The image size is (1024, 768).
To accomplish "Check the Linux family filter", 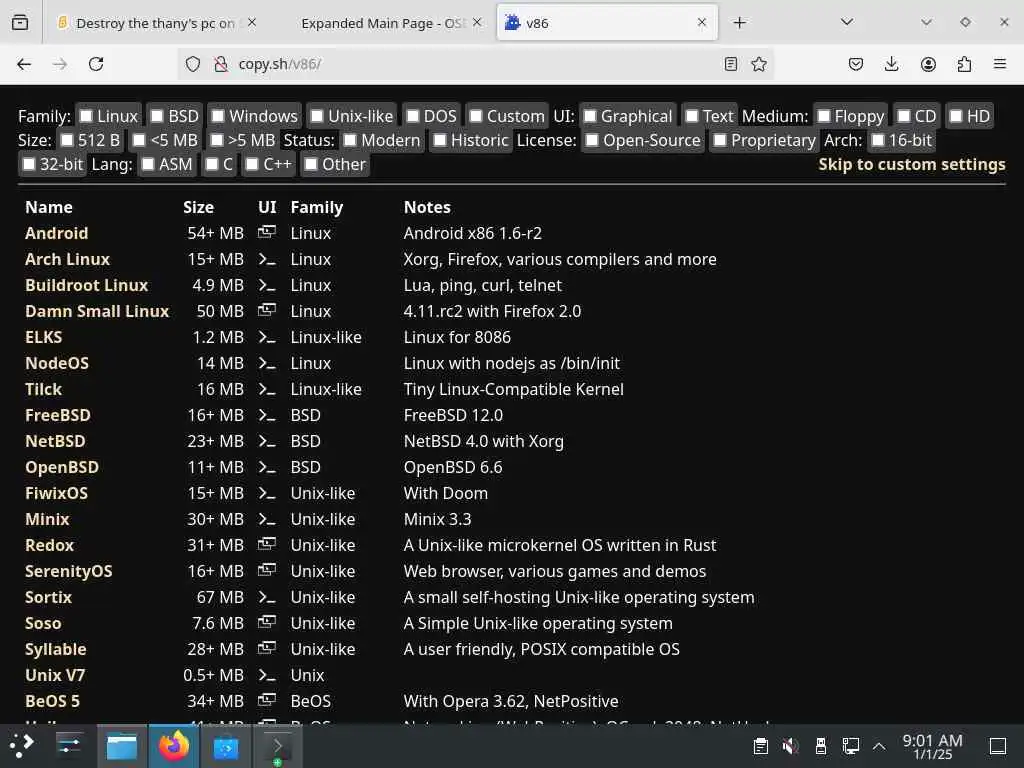I will (x=86, y=116).
